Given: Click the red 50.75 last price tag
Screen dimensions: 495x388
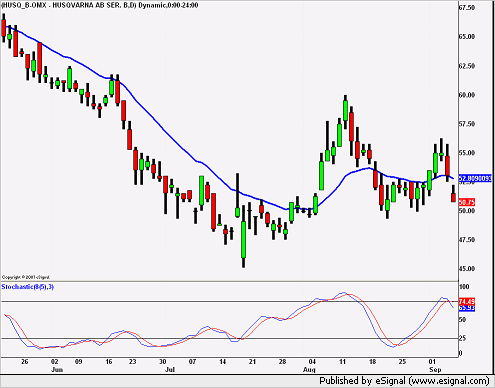Looking at the screenshot, I should [x=467, y=202].
